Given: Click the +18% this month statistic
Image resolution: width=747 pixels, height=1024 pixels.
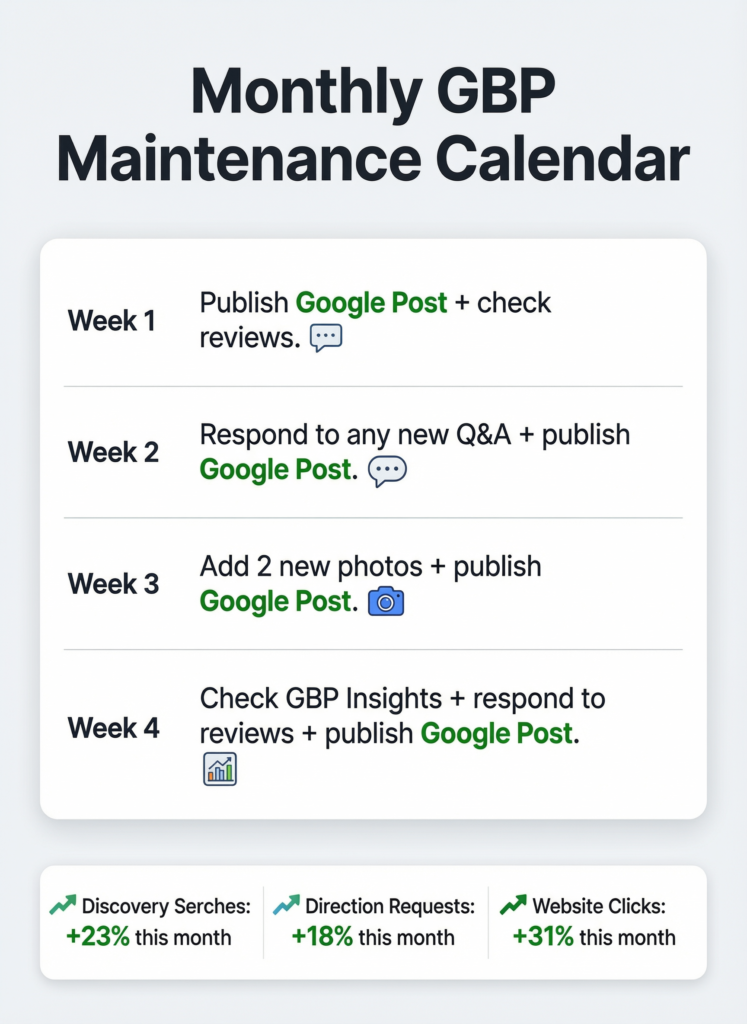Looking at the screenshot, I should coord(373,937).
